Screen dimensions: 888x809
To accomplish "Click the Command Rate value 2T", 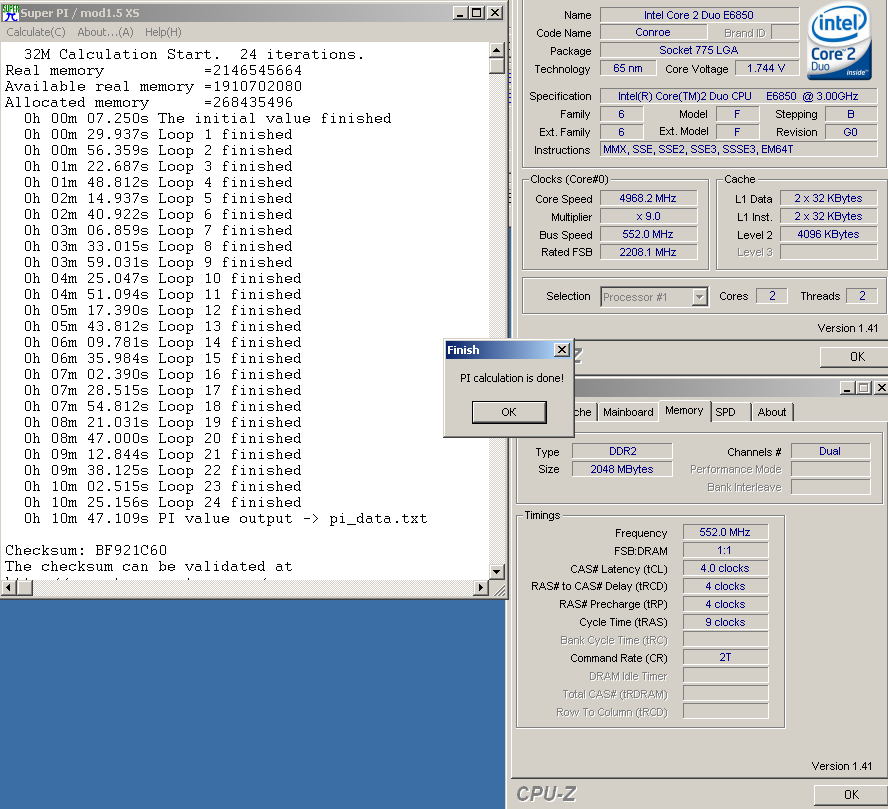I will click(725, 657).
